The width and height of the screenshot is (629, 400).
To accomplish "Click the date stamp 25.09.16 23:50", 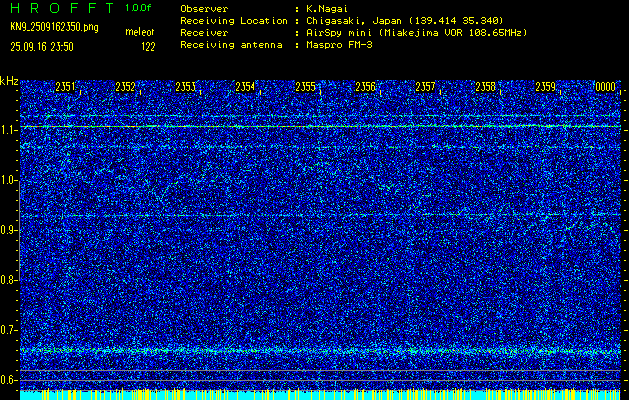I will [42, 47].
